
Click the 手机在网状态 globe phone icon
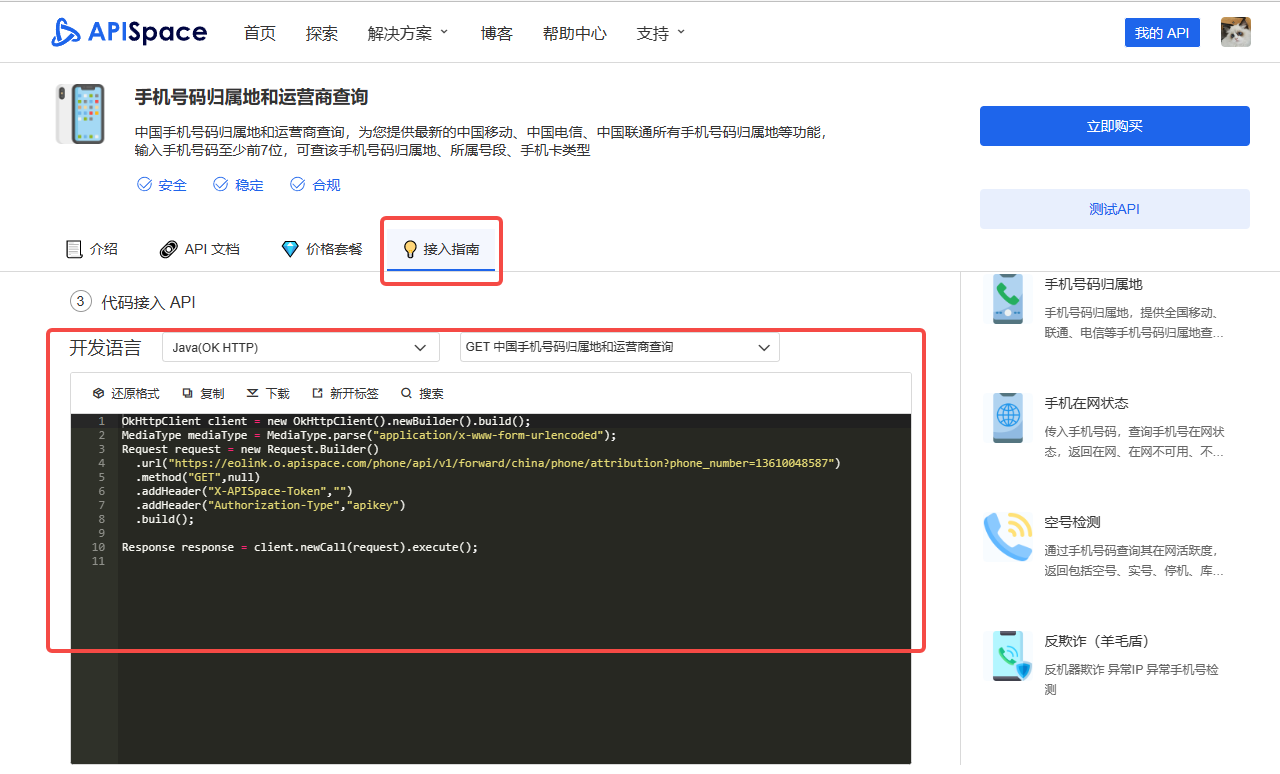(1008, 418)
